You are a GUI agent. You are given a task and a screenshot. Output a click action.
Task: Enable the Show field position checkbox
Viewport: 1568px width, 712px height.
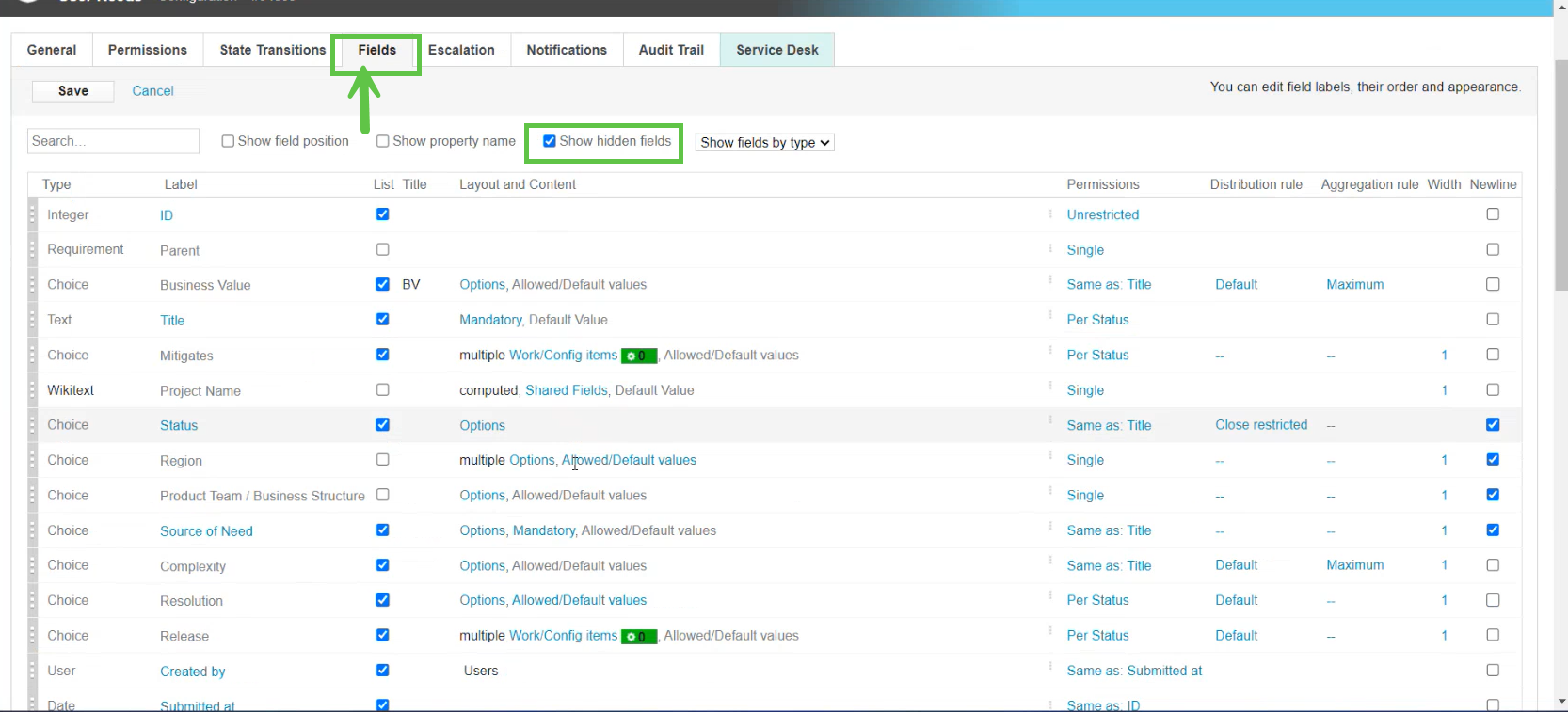point(228,141)
